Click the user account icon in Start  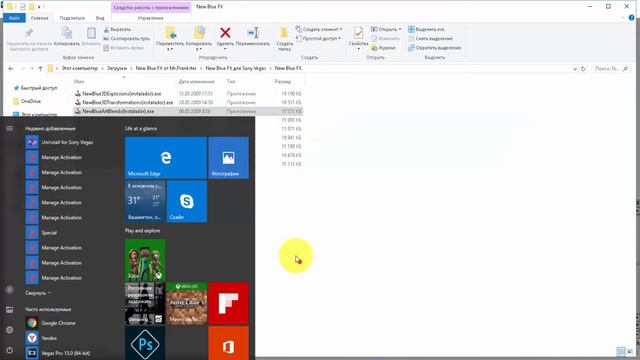pos(9,290)
